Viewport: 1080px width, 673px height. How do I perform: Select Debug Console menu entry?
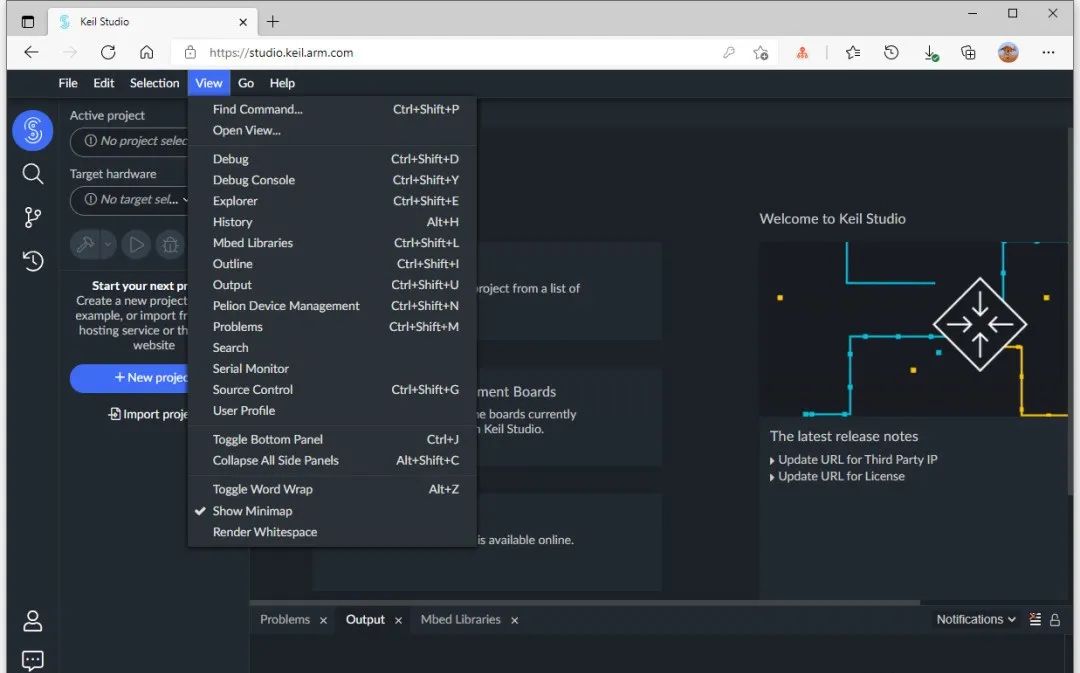pos(332,180)
